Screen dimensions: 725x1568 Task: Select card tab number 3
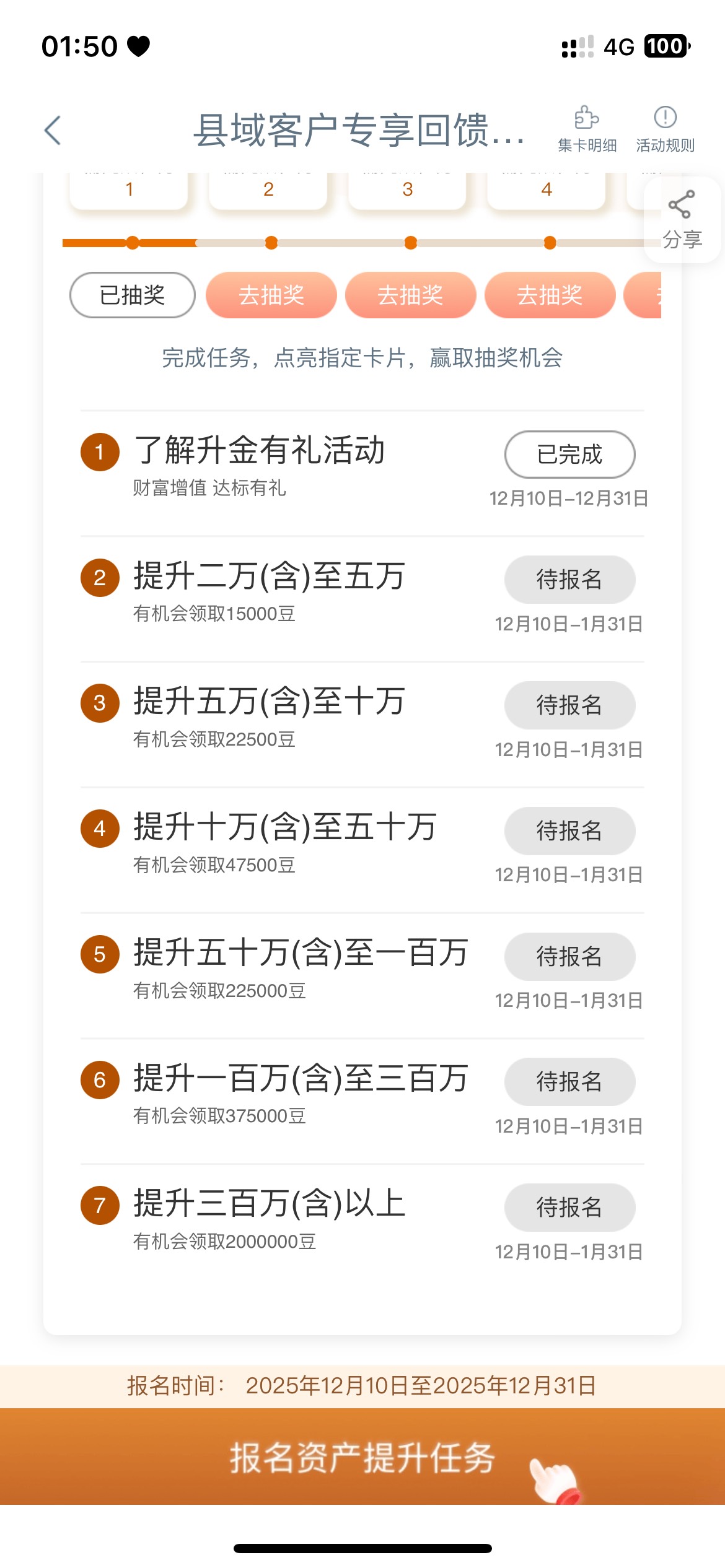(407, 190)
